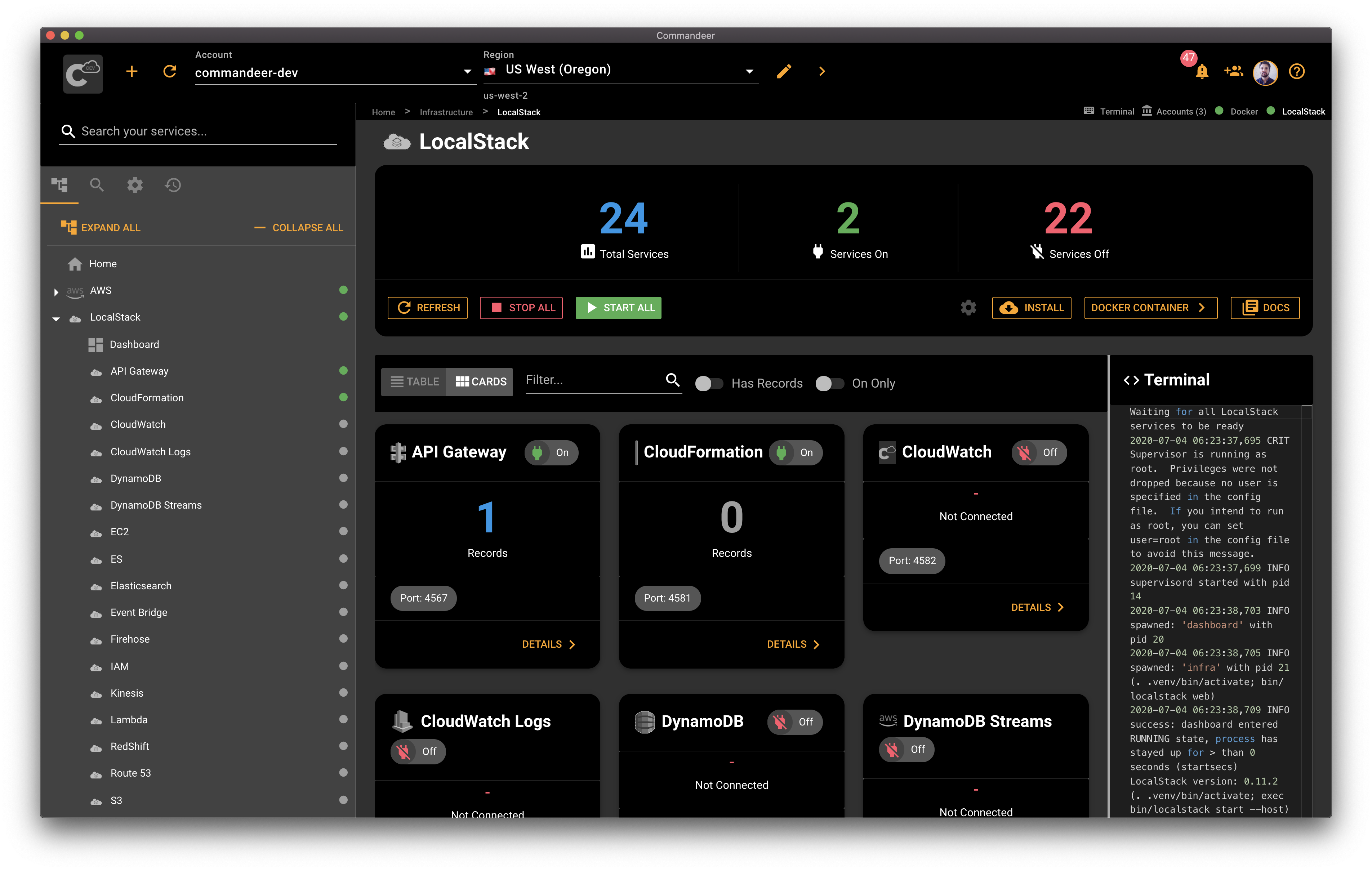
Task: Click the filter magnifier icon
Action: tap(673, 380)
